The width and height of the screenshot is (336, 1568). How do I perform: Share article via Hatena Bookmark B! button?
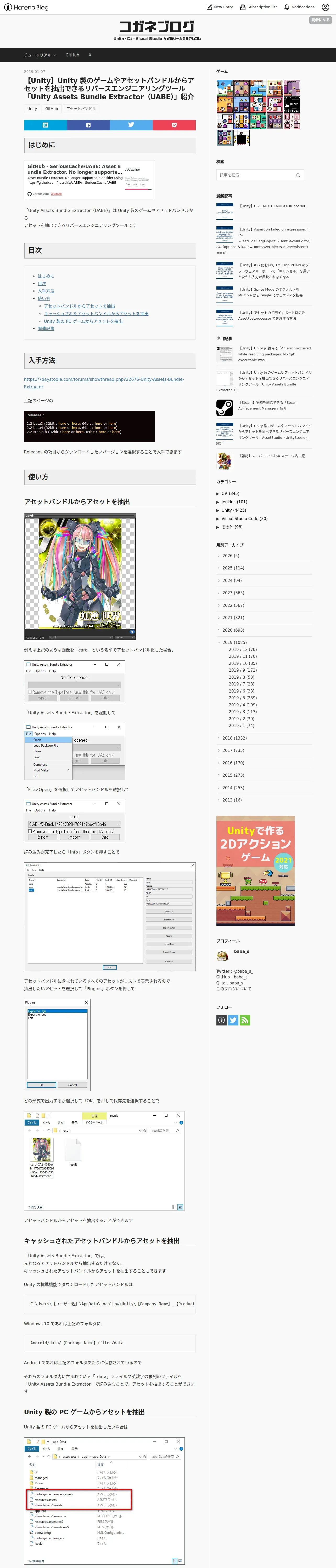[x=45, y=125]
